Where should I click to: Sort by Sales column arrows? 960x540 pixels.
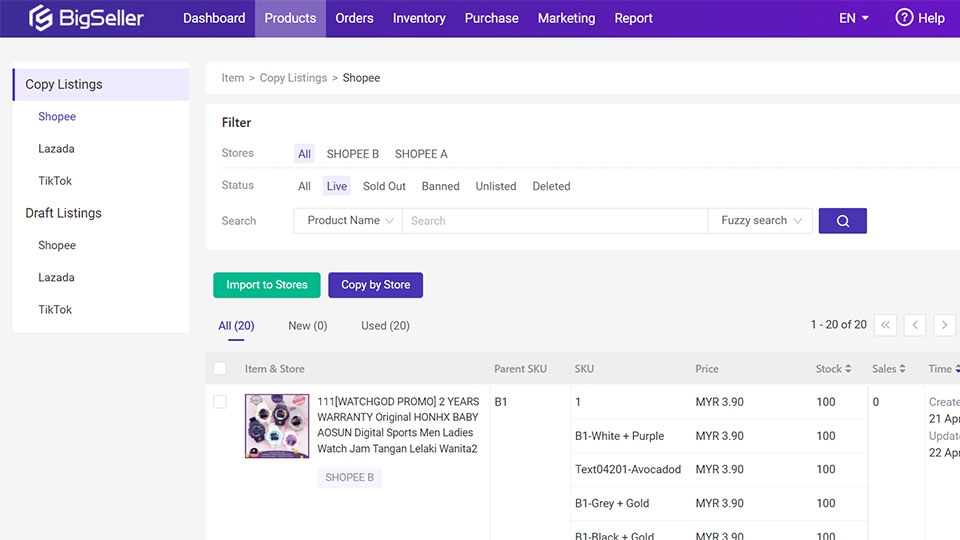[x=902, y=369]
